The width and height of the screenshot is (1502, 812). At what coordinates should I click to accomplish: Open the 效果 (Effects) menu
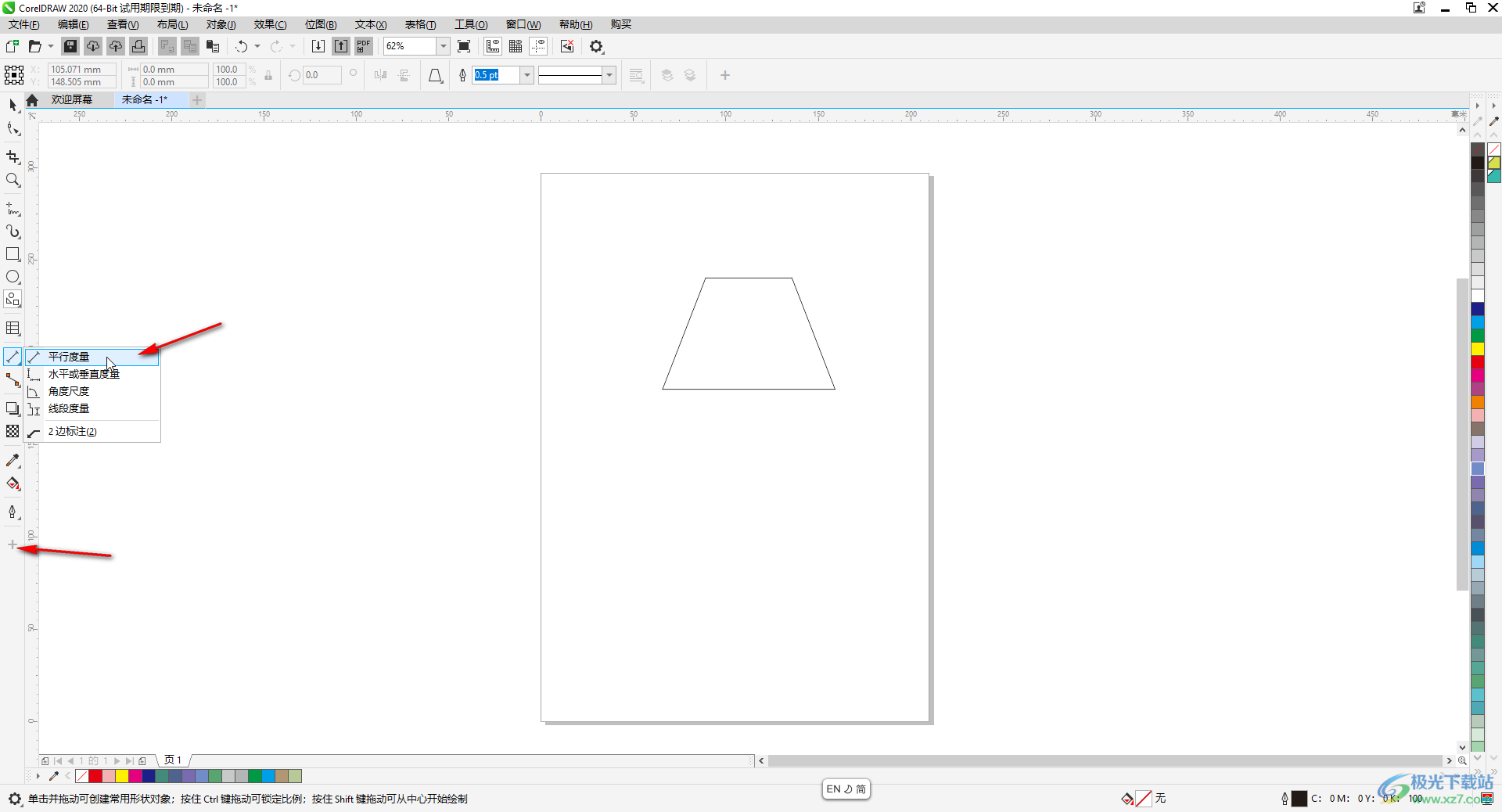click(x=271, y=24)
